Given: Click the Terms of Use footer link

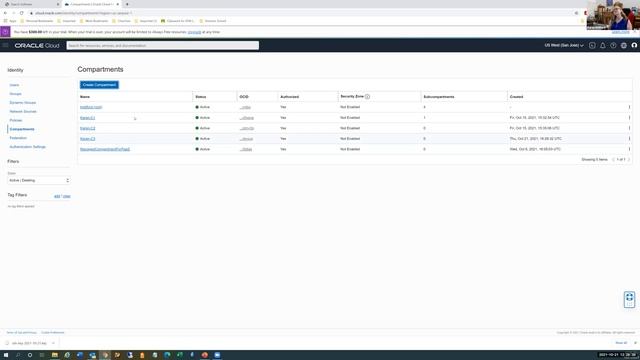Looking at the screenshot, I should point(22,333).
